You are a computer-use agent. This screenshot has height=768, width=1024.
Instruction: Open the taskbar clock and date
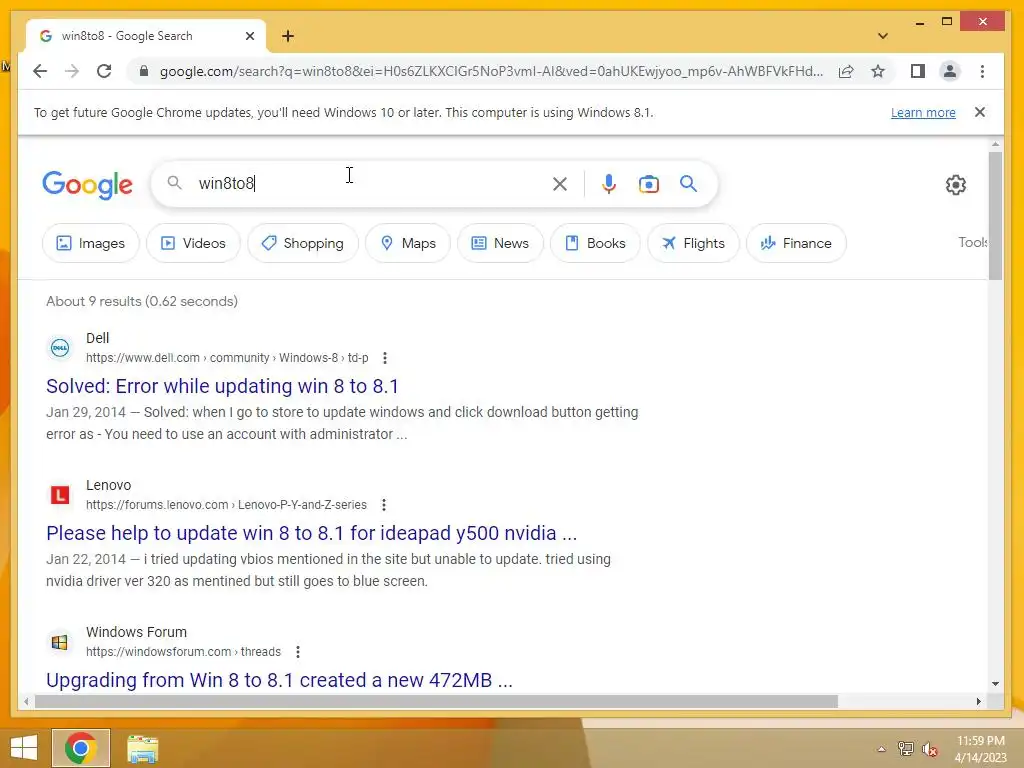(x=981, y=749)
